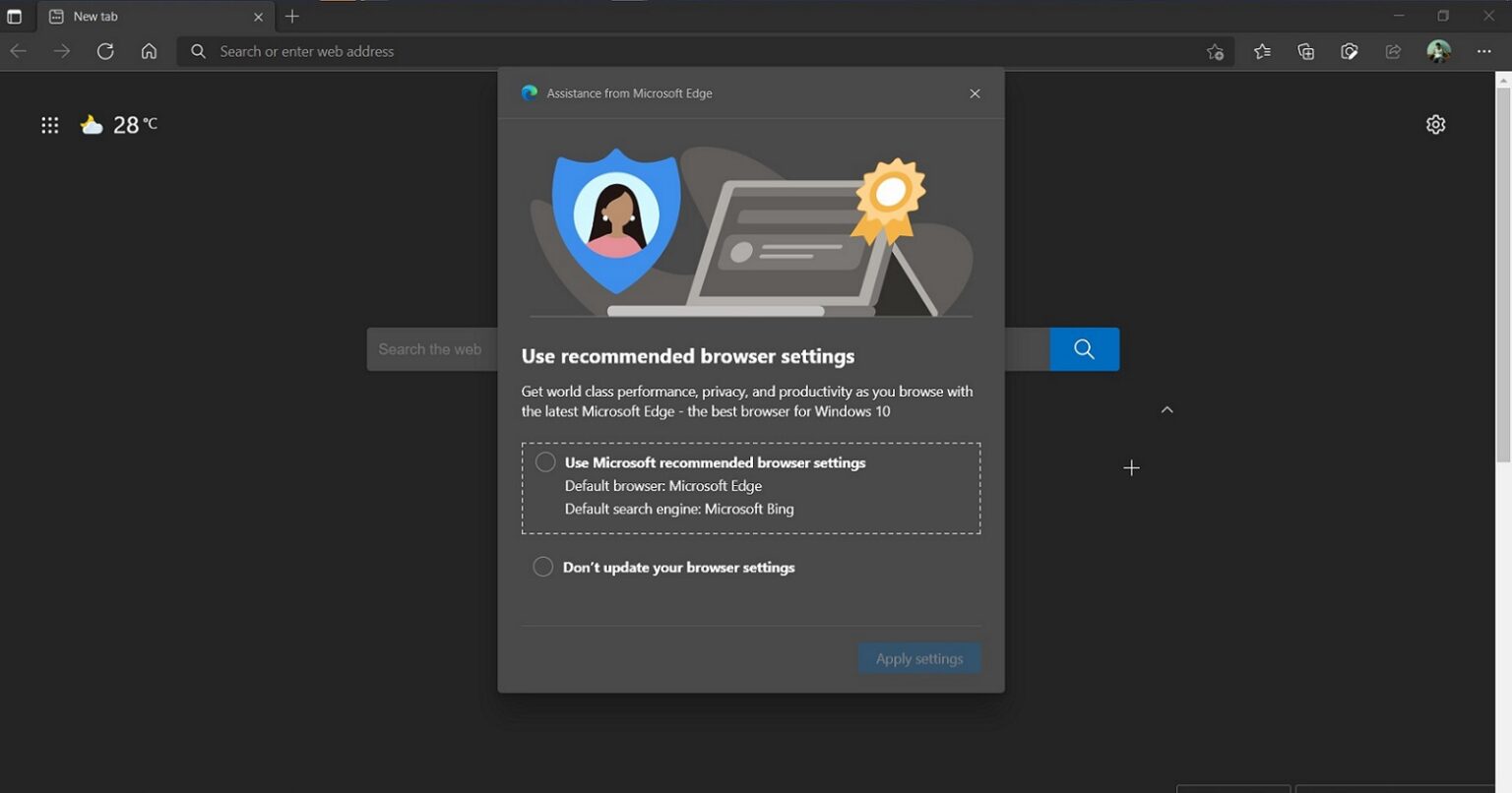Run the blue search button
Viewport: 1512px width, 793px height.
pos(1084,348)
